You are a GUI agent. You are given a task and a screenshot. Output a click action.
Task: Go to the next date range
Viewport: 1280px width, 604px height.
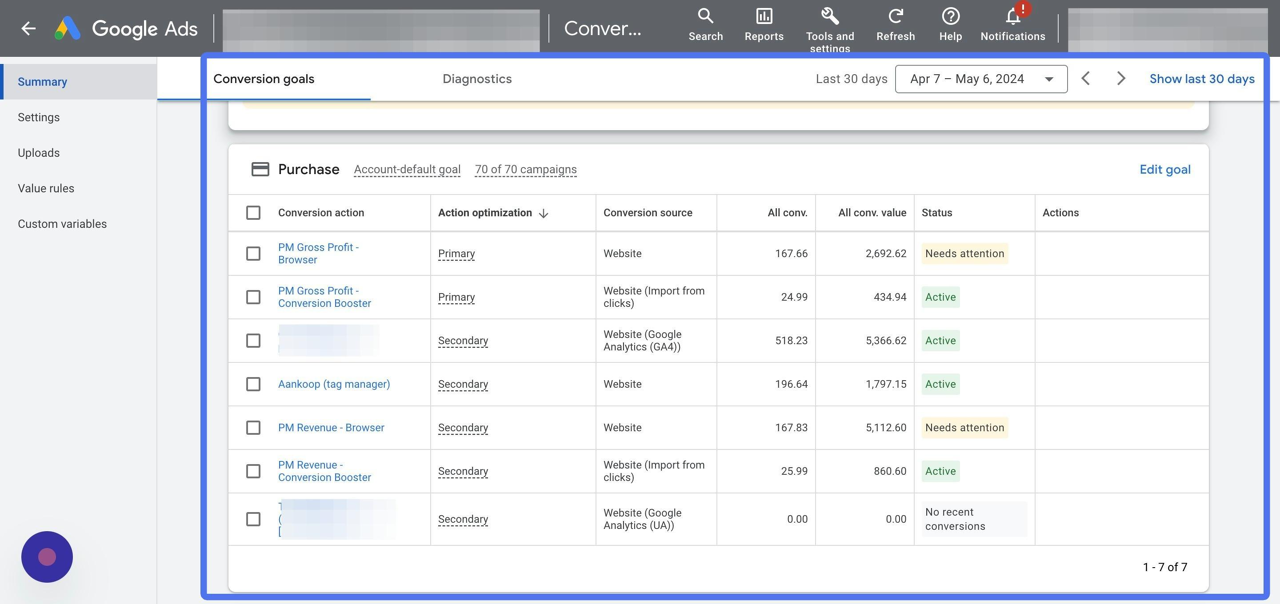point(1121,79)
